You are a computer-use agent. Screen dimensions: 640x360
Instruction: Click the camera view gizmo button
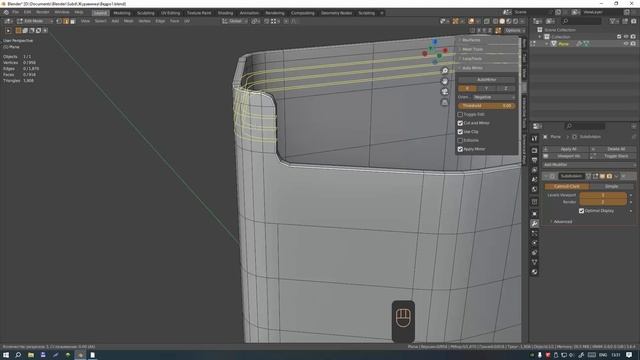(x=445, y=92)
